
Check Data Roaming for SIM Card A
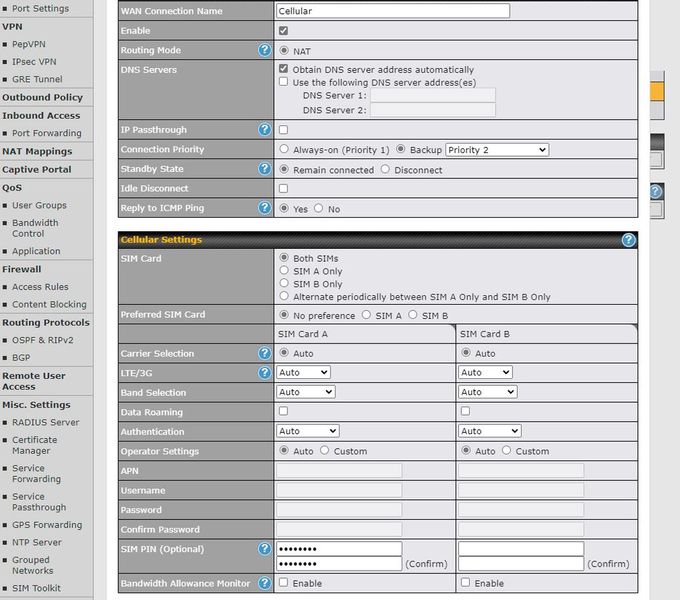click(x=284, y=412)
